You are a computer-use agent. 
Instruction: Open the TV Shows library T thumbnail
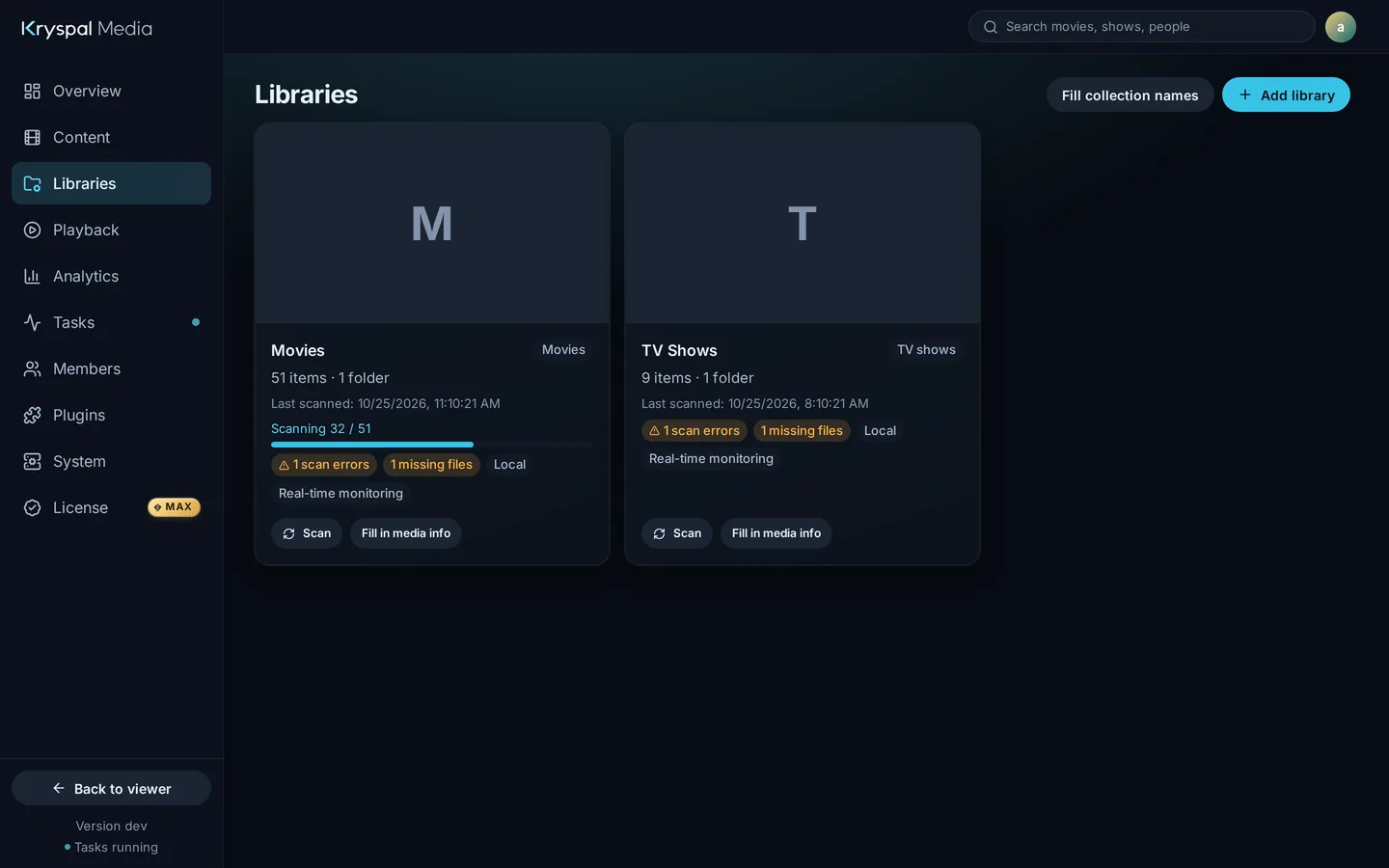pos(803,223)
